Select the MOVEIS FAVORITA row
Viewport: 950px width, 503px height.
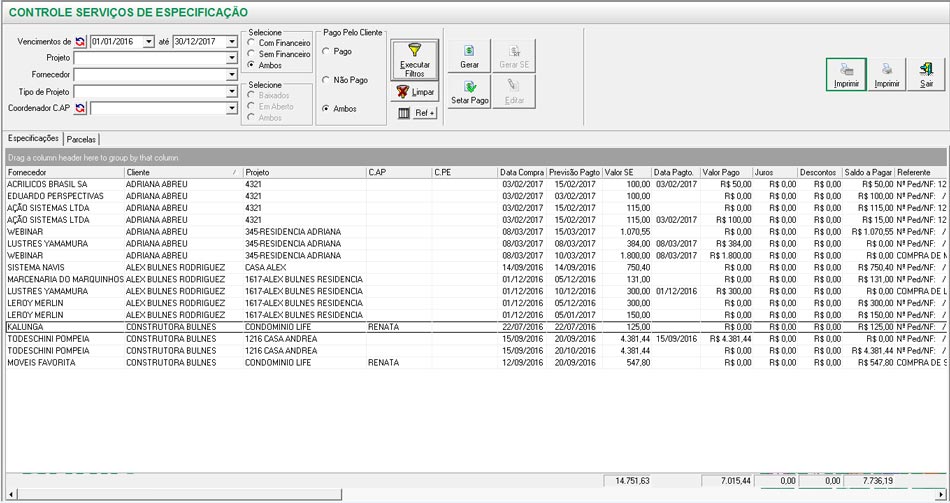[476, 362]
